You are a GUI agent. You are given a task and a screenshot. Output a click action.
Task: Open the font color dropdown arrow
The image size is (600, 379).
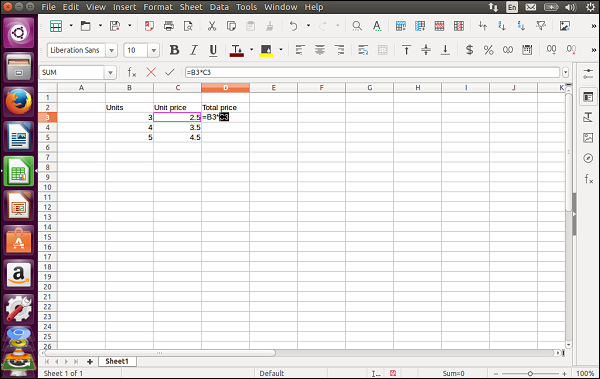coord(251,49)
